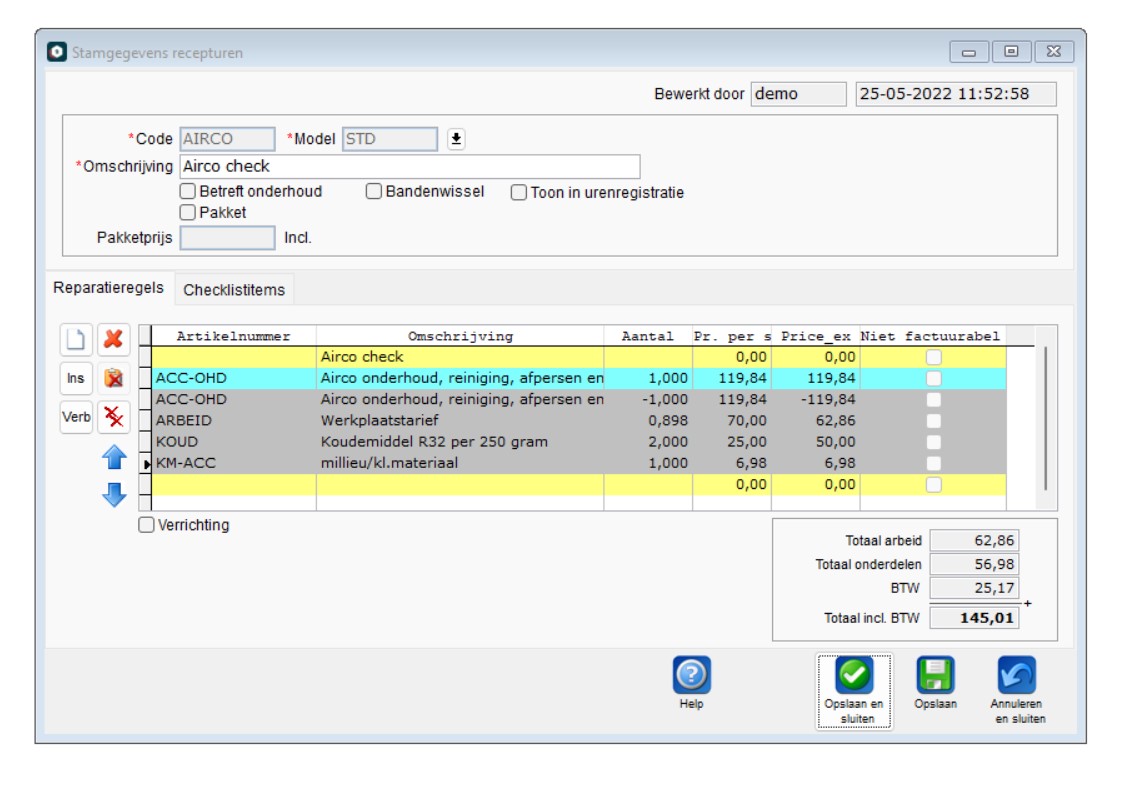Click the Aantal column header

coord(648,336)
